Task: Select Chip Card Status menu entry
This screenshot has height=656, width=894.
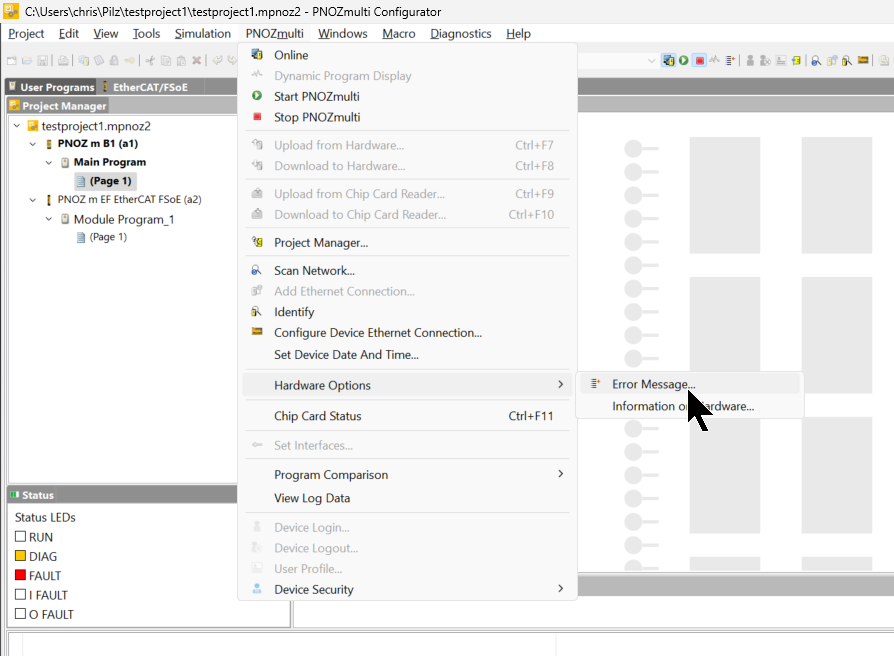Action: tap(407, 416)
